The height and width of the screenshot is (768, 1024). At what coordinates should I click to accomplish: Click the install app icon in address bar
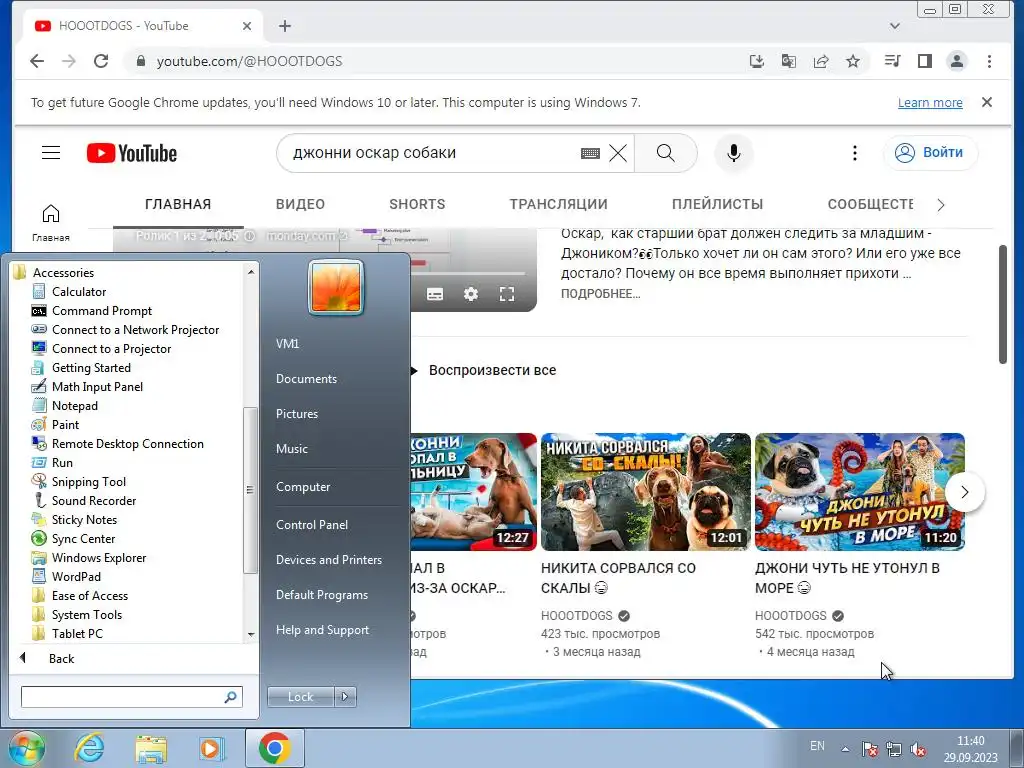756,61
